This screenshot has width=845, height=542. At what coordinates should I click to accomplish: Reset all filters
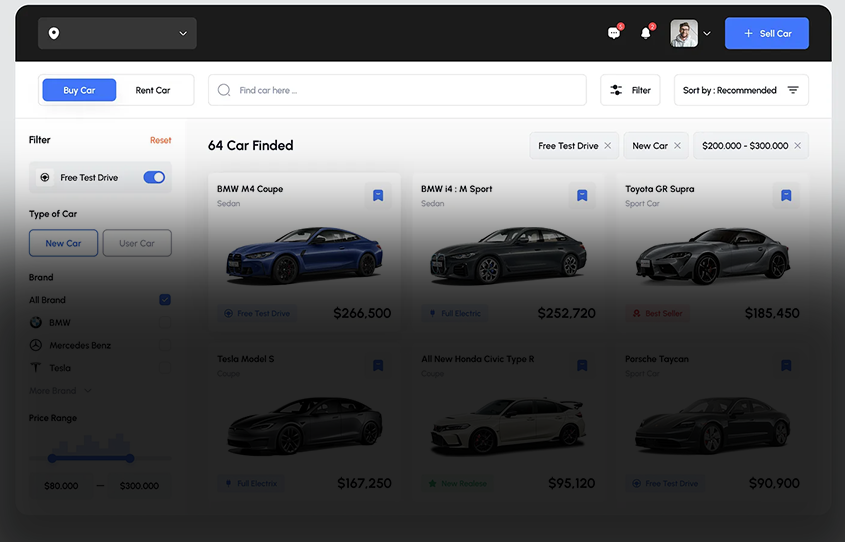pos(161,140)
